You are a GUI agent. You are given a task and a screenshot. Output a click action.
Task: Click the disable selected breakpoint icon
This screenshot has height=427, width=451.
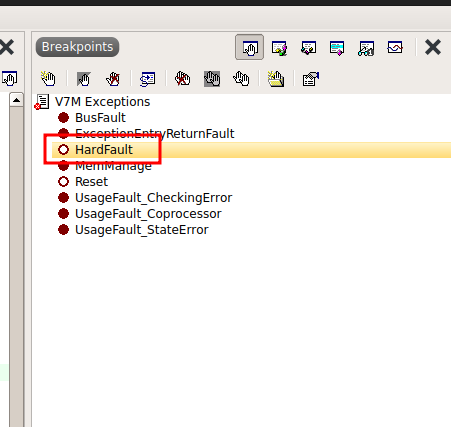(84, 79)
